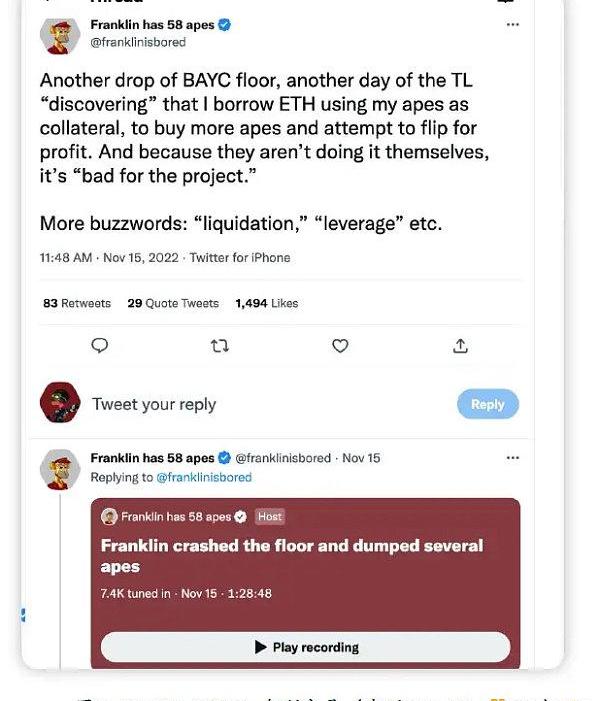View the 83 Retweets list
This screenshot has height=701, width=600.
pyautogui.click(x=77, y=303)
